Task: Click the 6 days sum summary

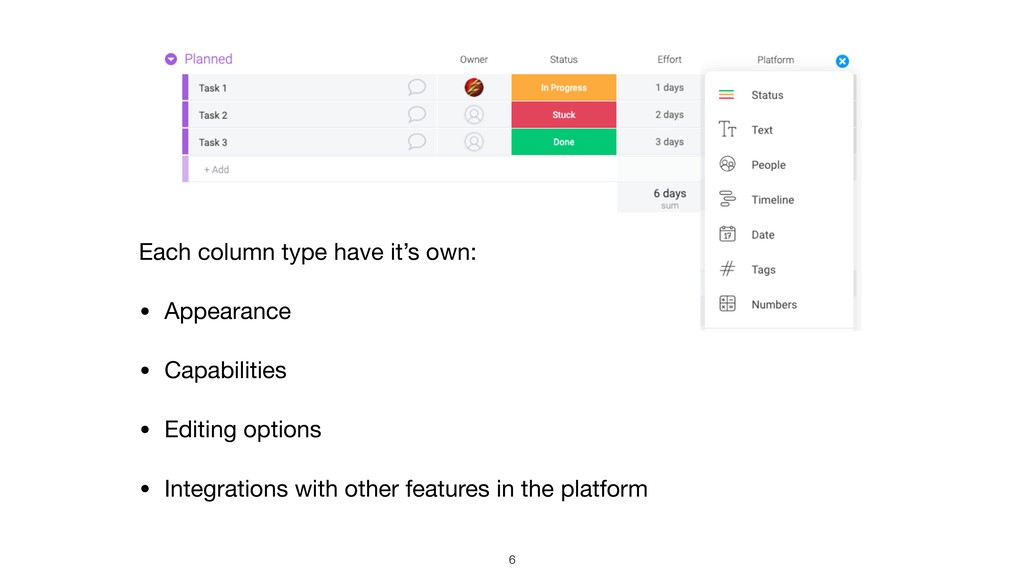Action: coord(670,197)
